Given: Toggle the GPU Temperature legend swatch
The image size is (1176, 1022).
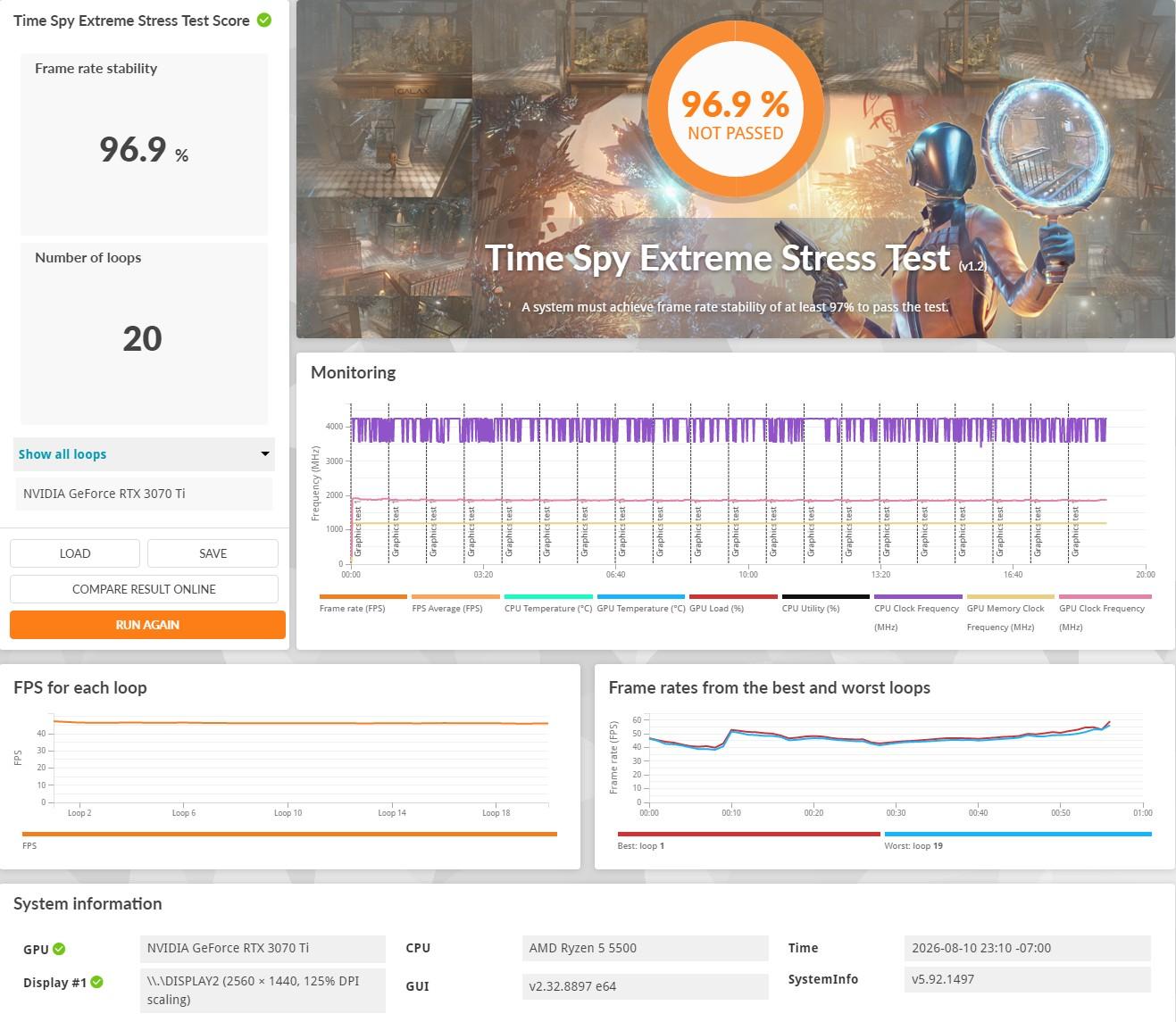Looking at the screenshot, I should [x=641, y=596].
